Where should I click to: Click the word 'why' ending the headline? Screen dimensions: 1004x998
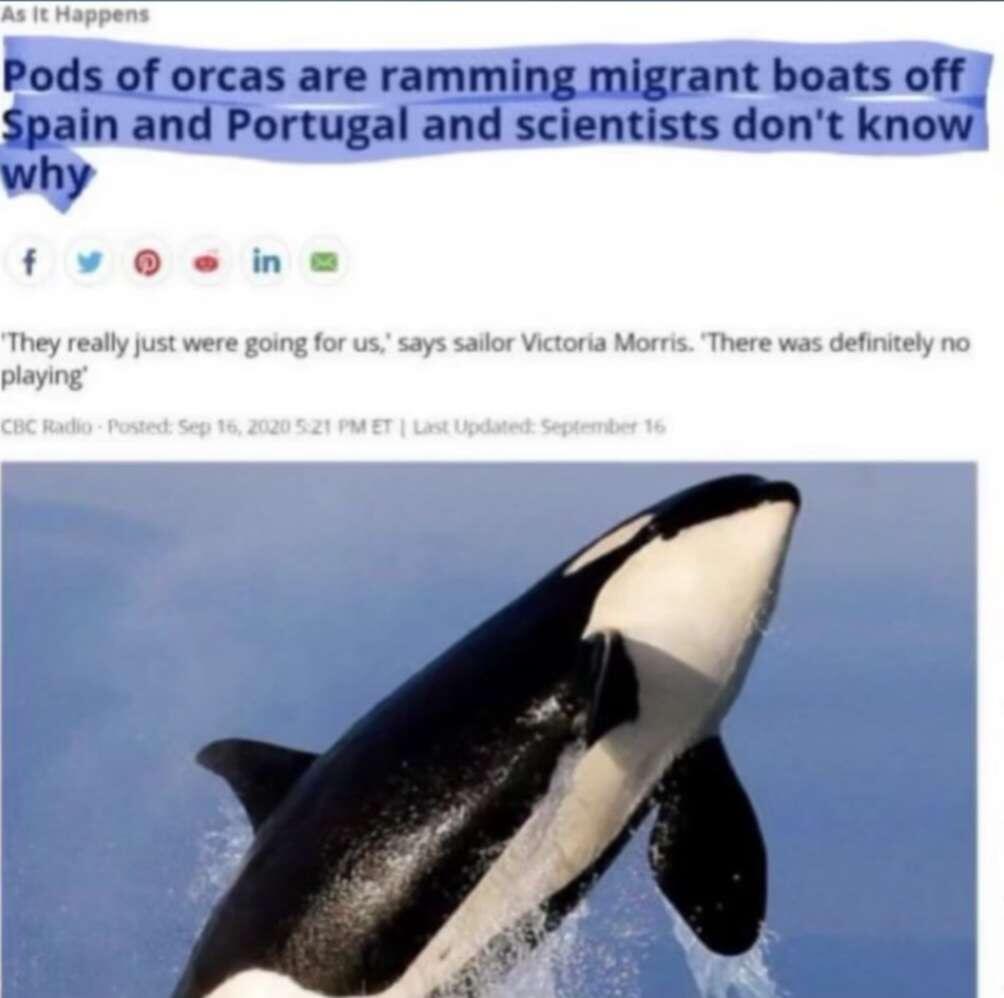47,174
